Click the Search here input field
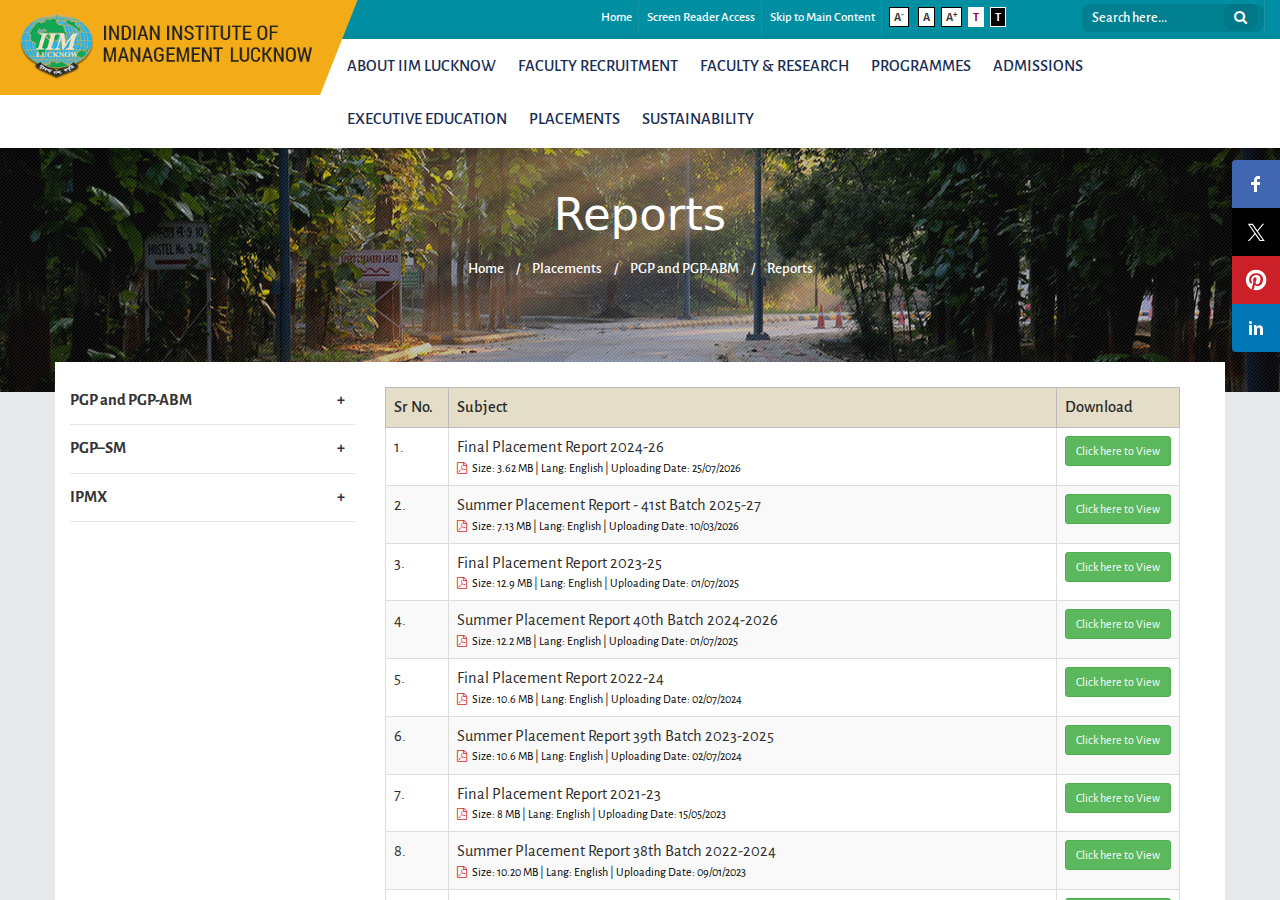Image resolution: width=1280 pixels, height=900 pixels. tap(1155, 17)
